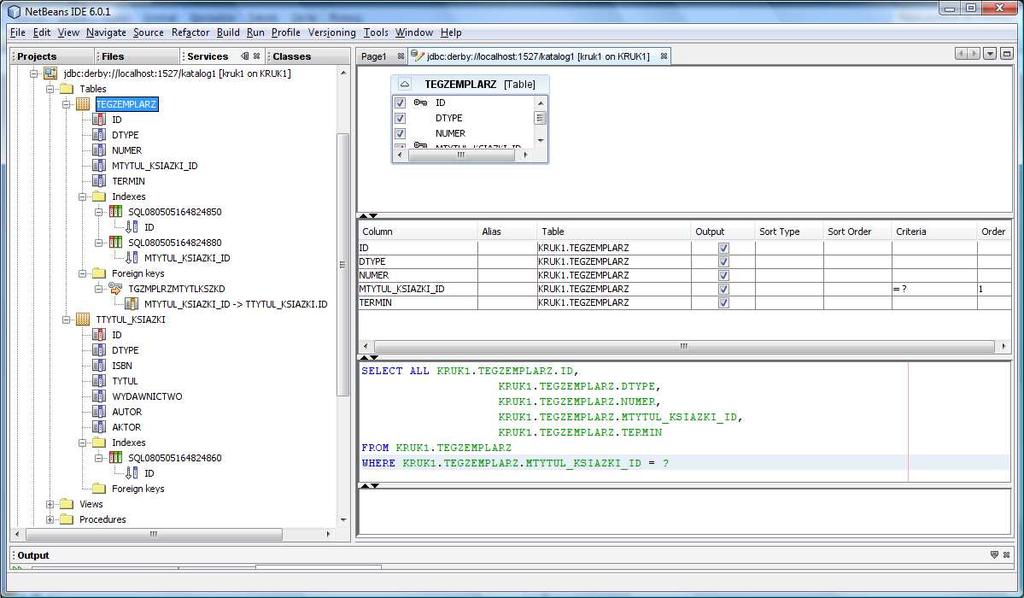Click the column icon beside TERMIN
The width and height of the screenshot is (1024, 598).
click(99, 181)
